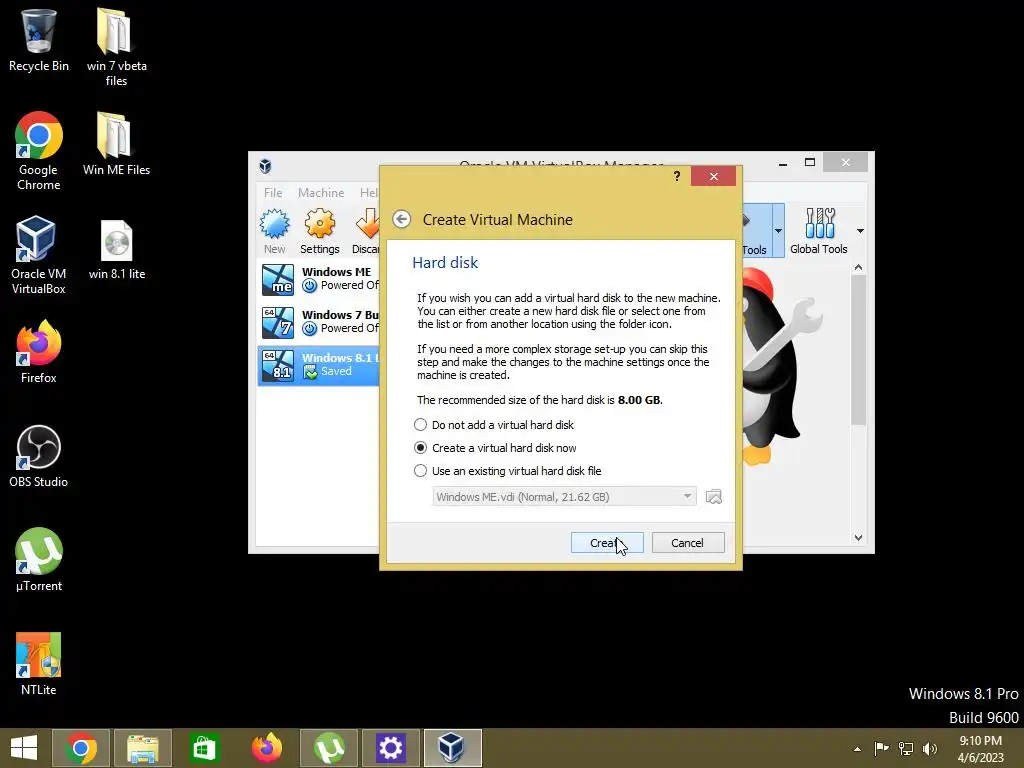Expand Global Tools dropdown arrow
Screen dimensions: 1024x768
860,231
